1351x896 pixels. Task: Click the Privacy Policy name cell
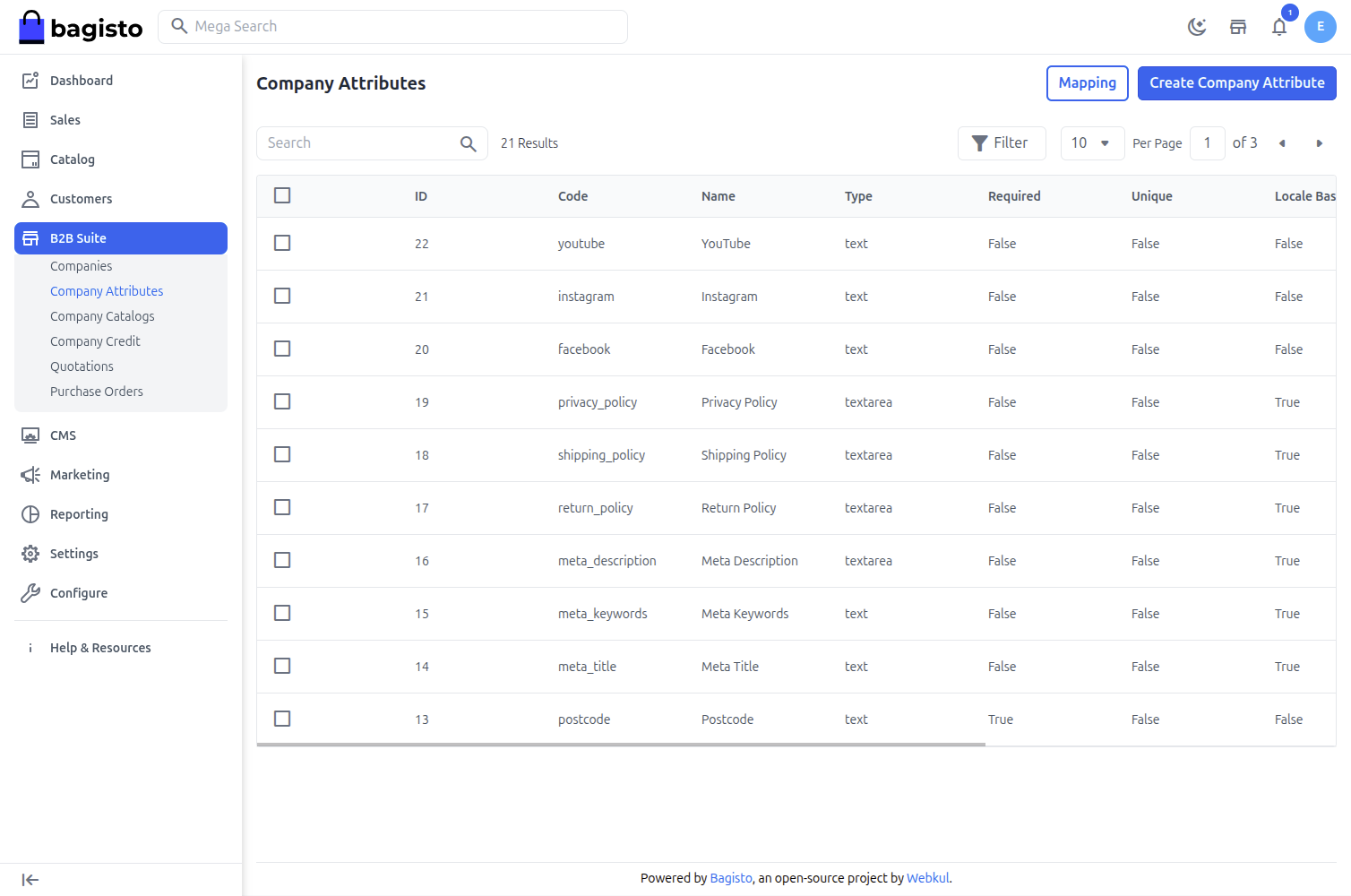(739, 402)
